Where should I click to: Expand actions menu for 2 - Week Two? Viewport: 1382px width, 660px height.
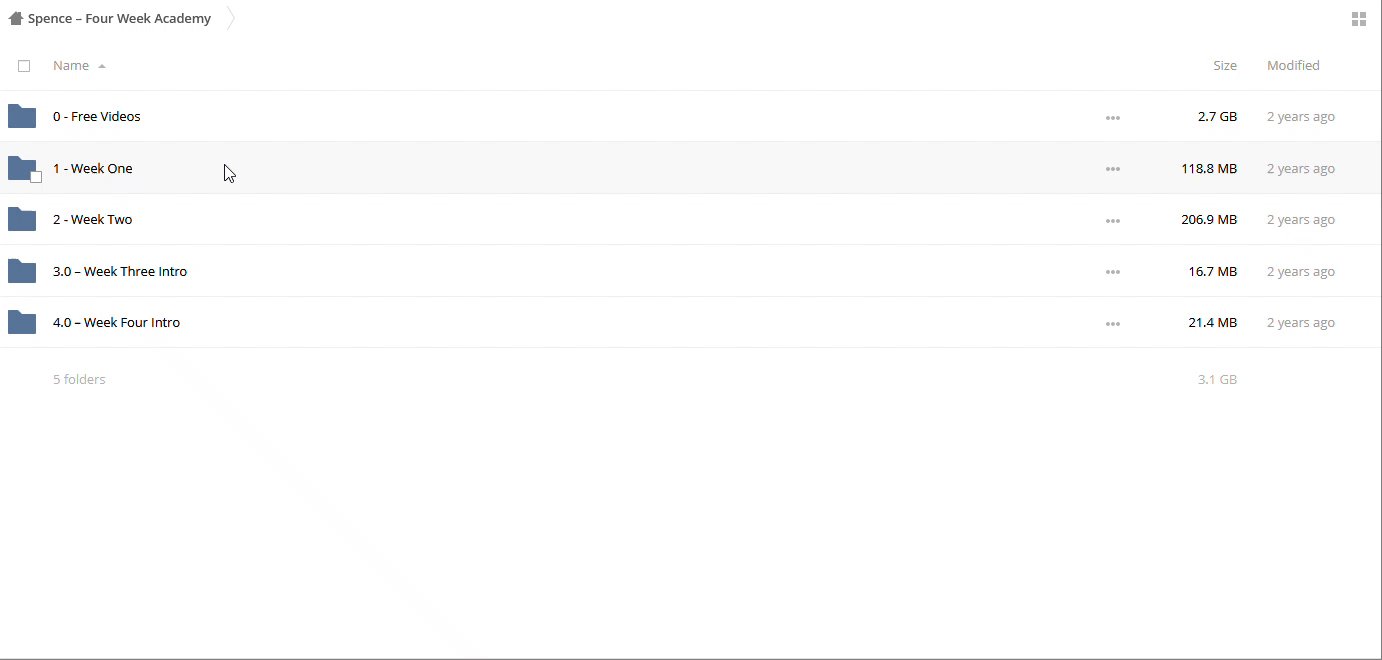[1112, 221]
